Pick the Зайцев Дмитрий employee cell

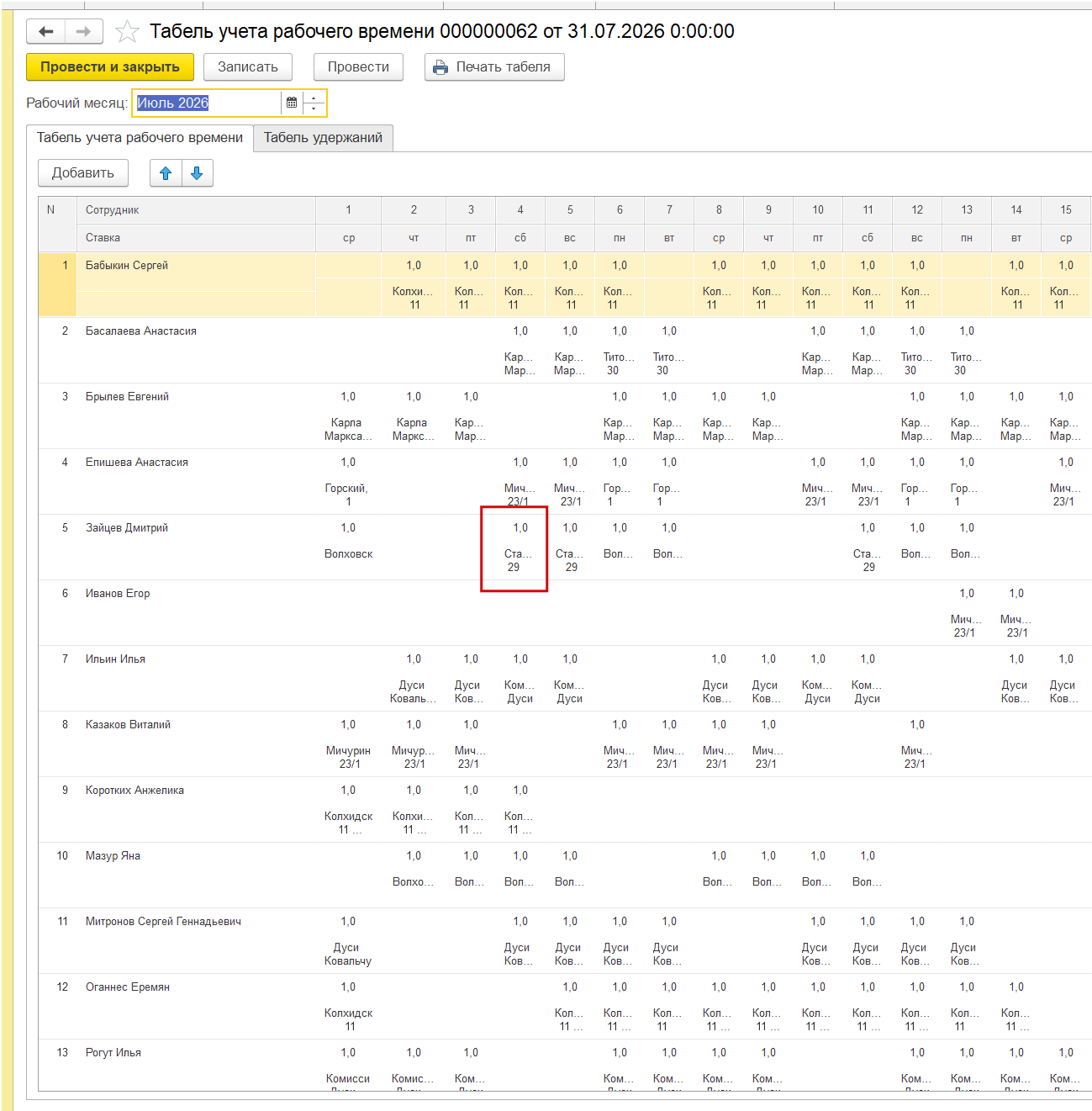127,528
